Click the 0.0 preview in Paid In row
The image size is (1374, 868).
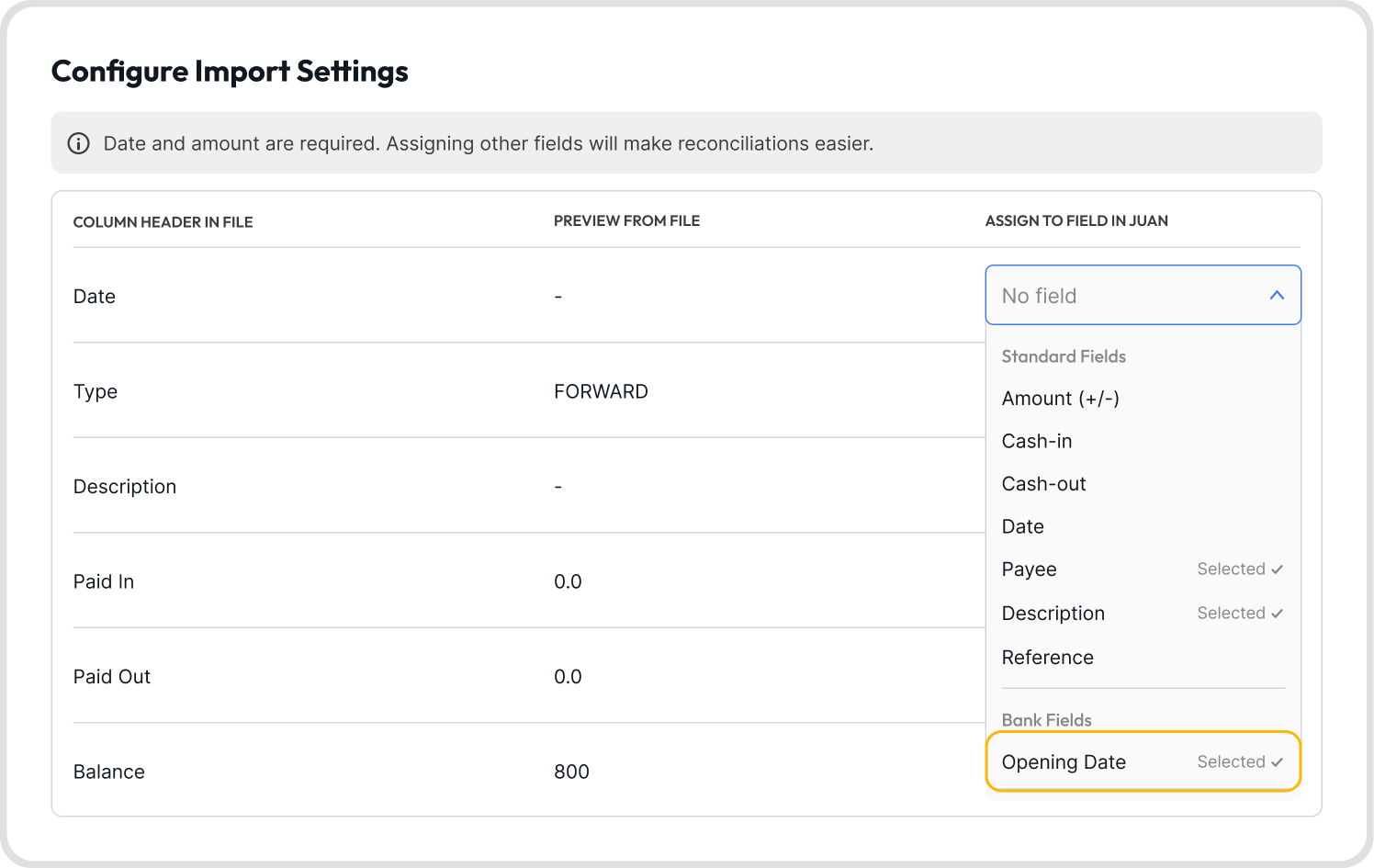click(x=568, y=581)
